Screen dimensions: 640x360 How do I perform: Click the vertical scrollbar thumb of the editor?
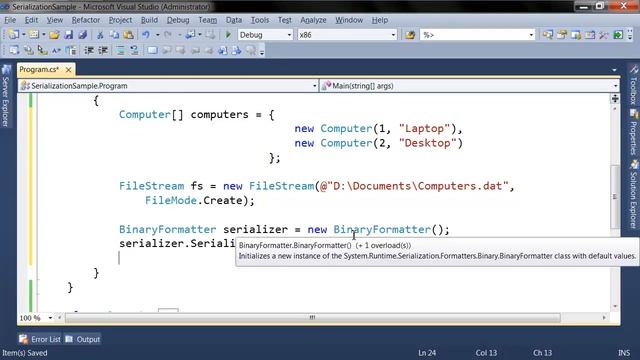pos(615,197)
